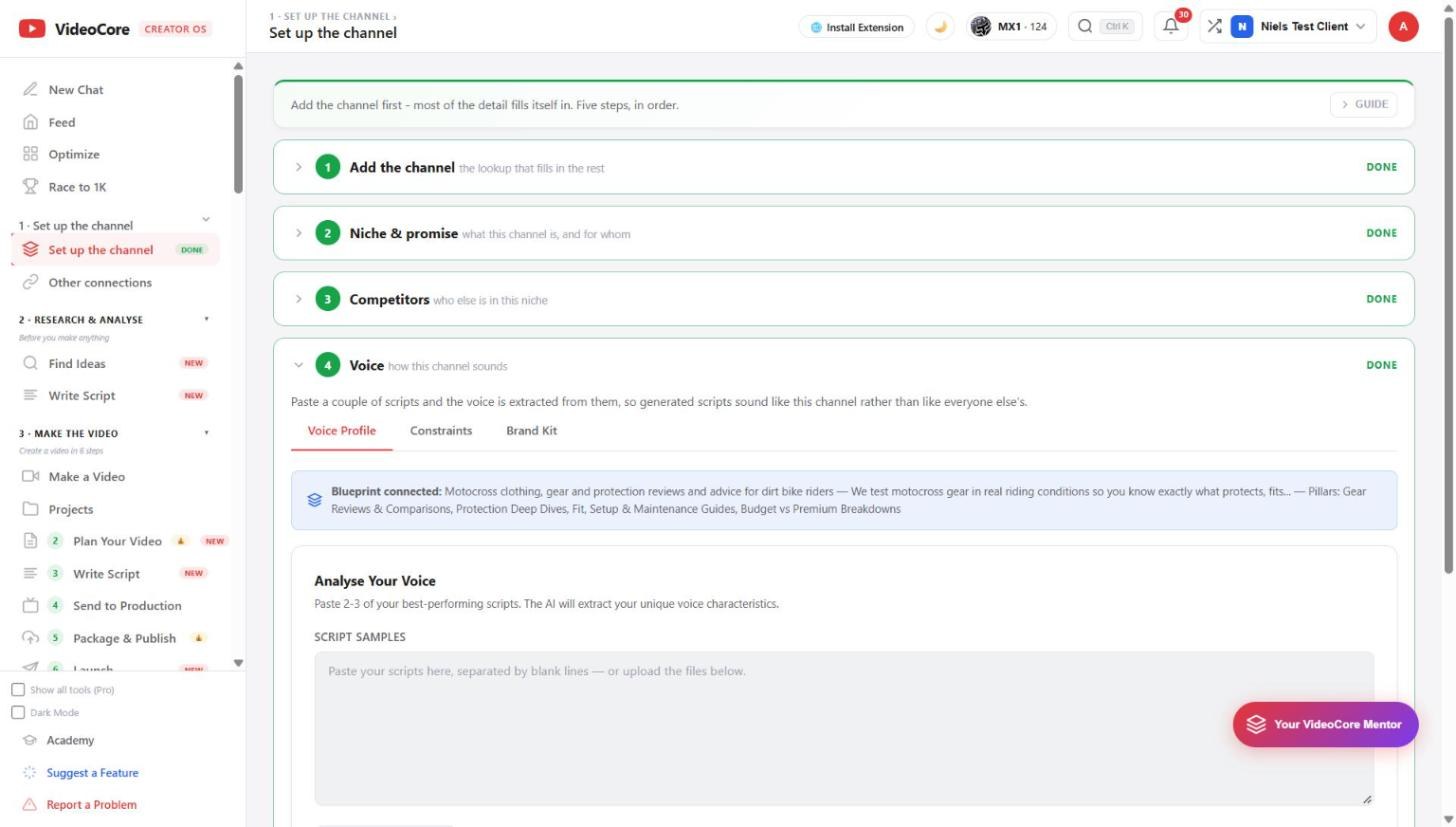Check the Dark Mode checkbox
1456x827 pixels.
(18, 713)
